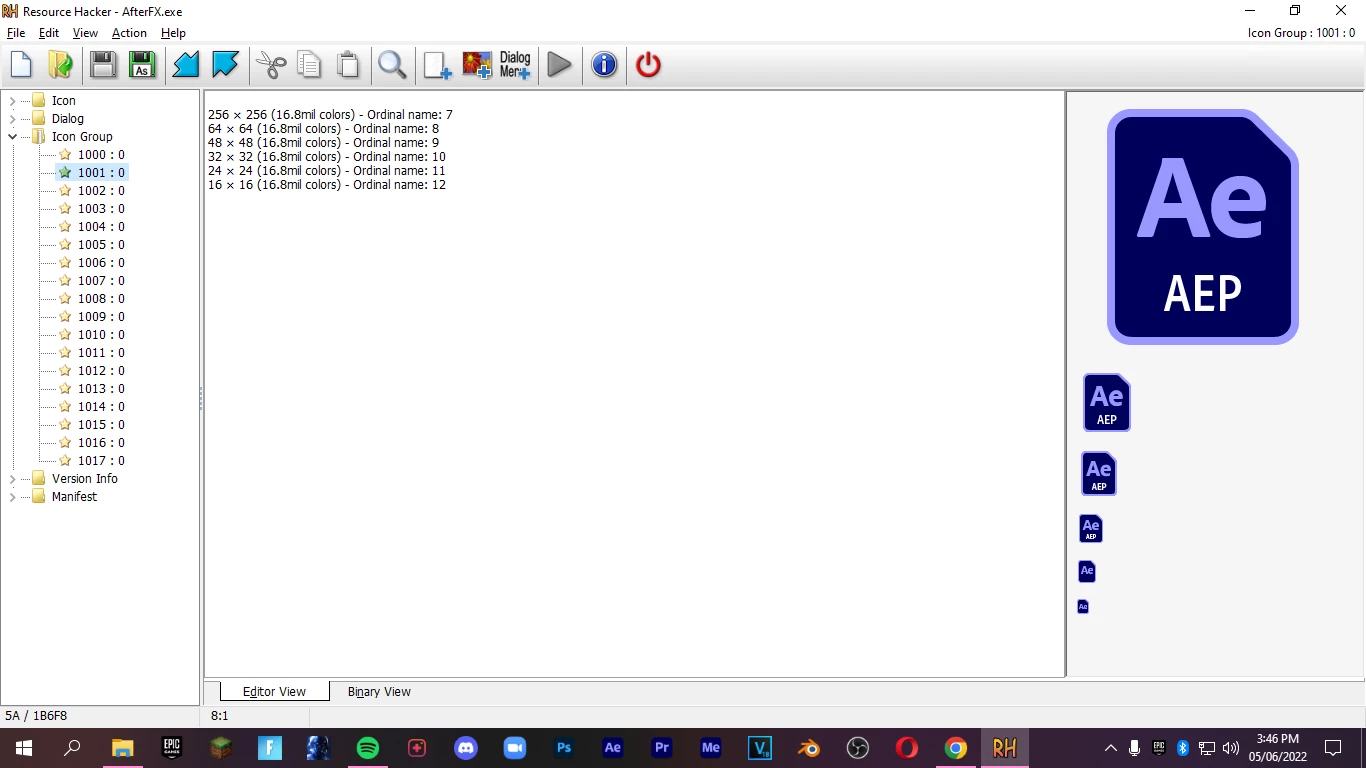The image size is (1366, 768).
Task: Click the red power exit icon
Action: 649,65
